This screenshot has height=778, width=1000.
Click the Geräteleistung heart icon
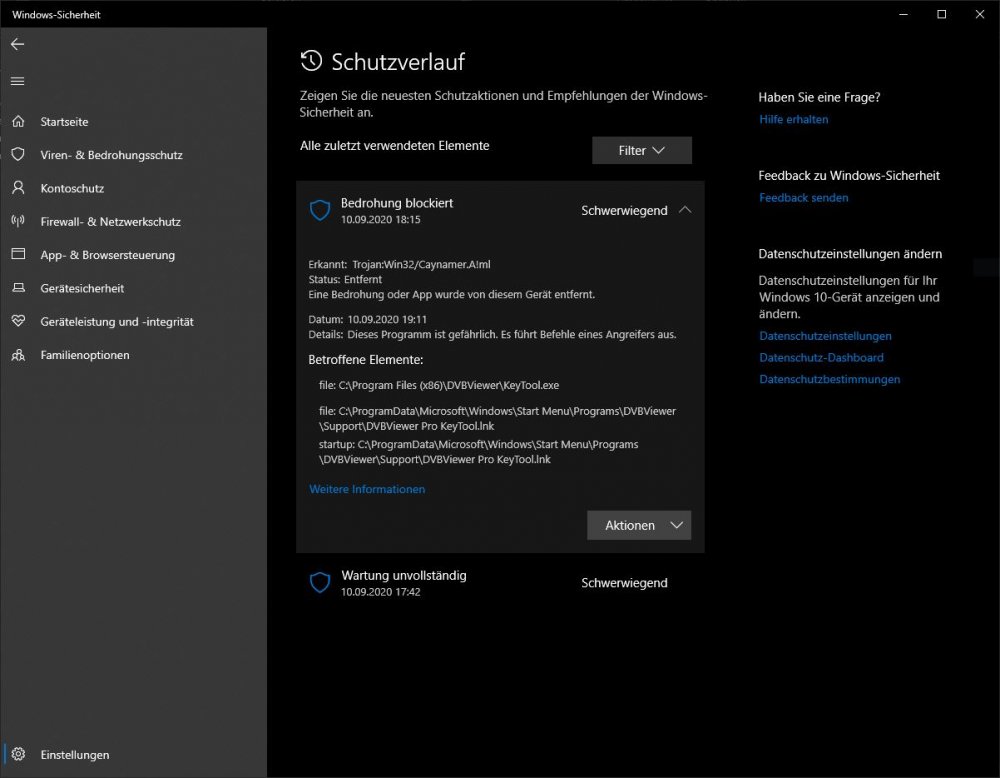pos(18,322)
